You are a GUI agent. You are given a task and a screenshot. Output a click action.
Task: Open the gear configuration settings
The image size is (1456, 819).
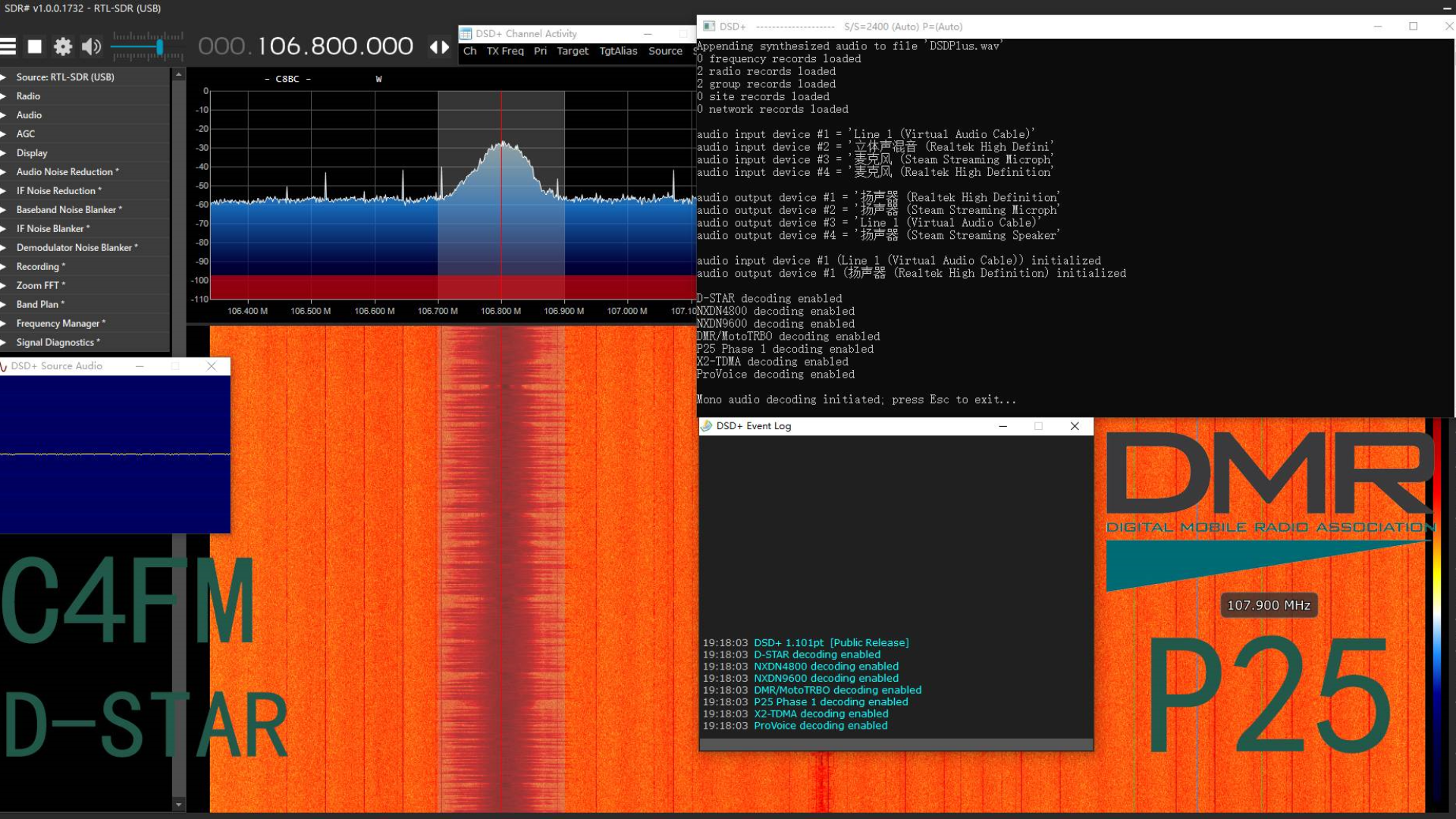[x=63, y=46]
